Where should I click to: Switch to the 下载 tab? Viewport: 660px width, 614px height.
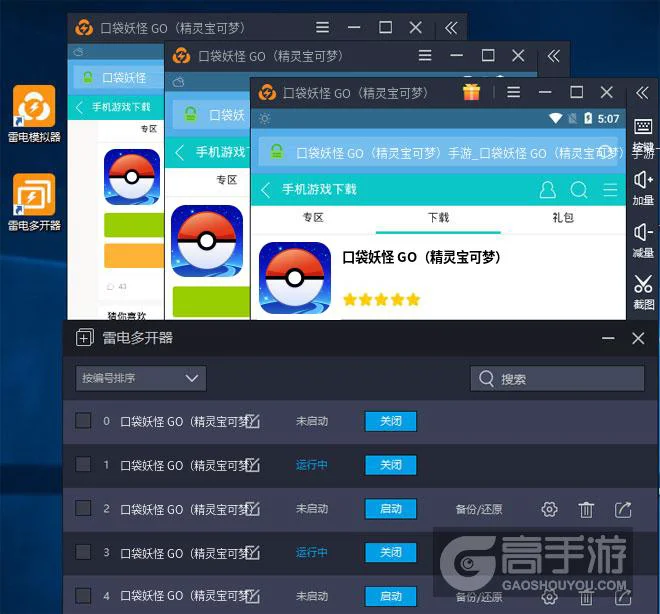438,218
